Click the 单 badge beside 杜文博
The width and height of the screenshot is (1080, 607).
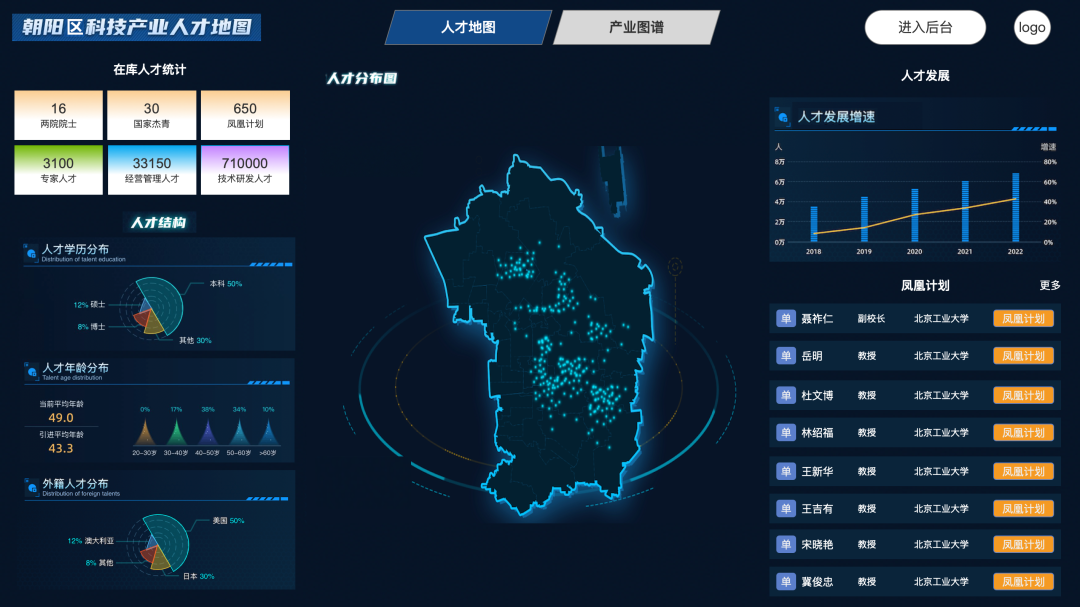pyautogui.click(x=785, y=395)
